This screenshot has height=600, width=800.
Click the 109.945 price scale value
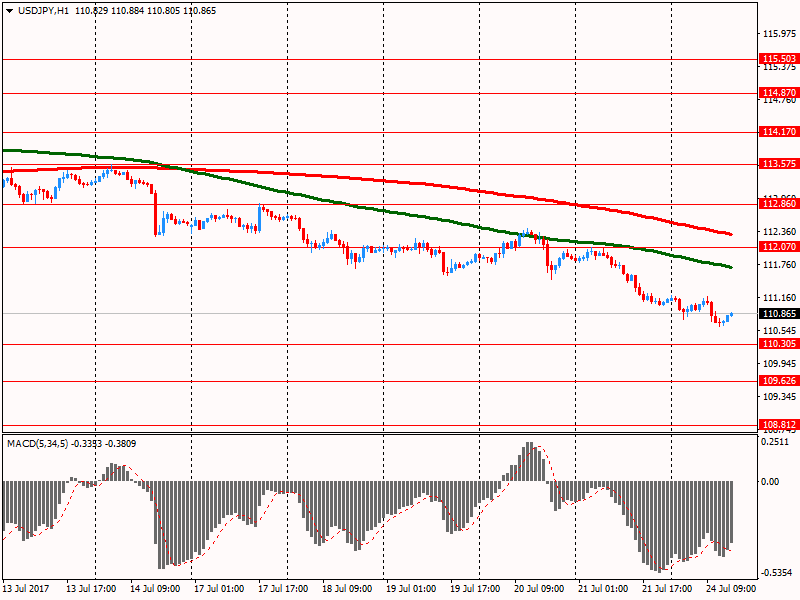pos(779,364)
